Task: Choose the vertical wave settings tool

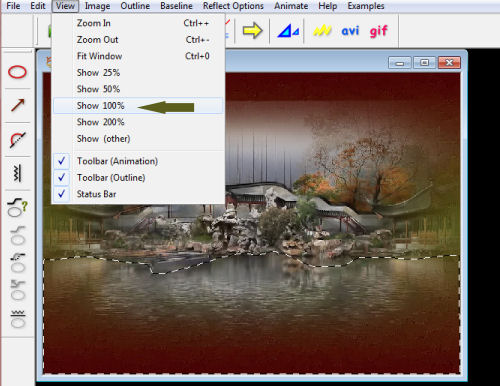Action: tap(18, 173)
